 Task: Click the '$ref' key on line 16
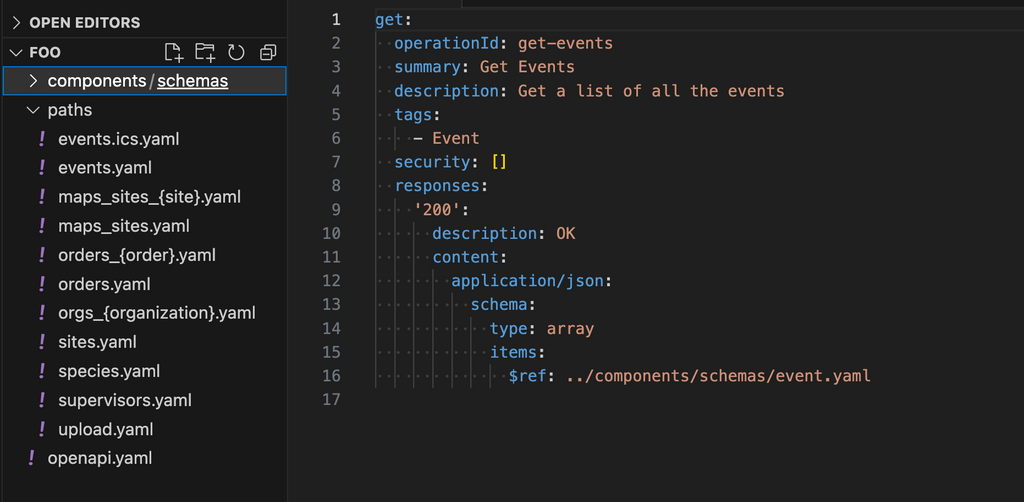[x=528, y=375]
